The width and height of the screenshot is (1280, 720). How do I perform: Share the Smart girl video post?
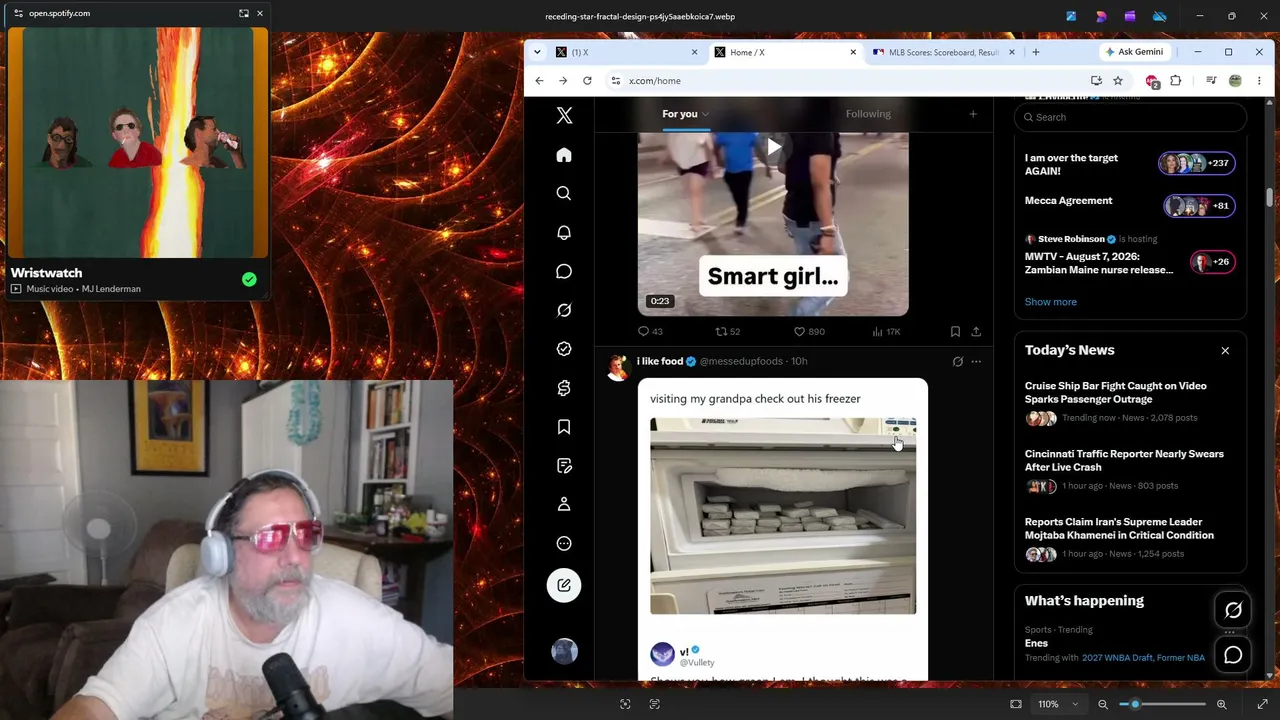point(976,331)
